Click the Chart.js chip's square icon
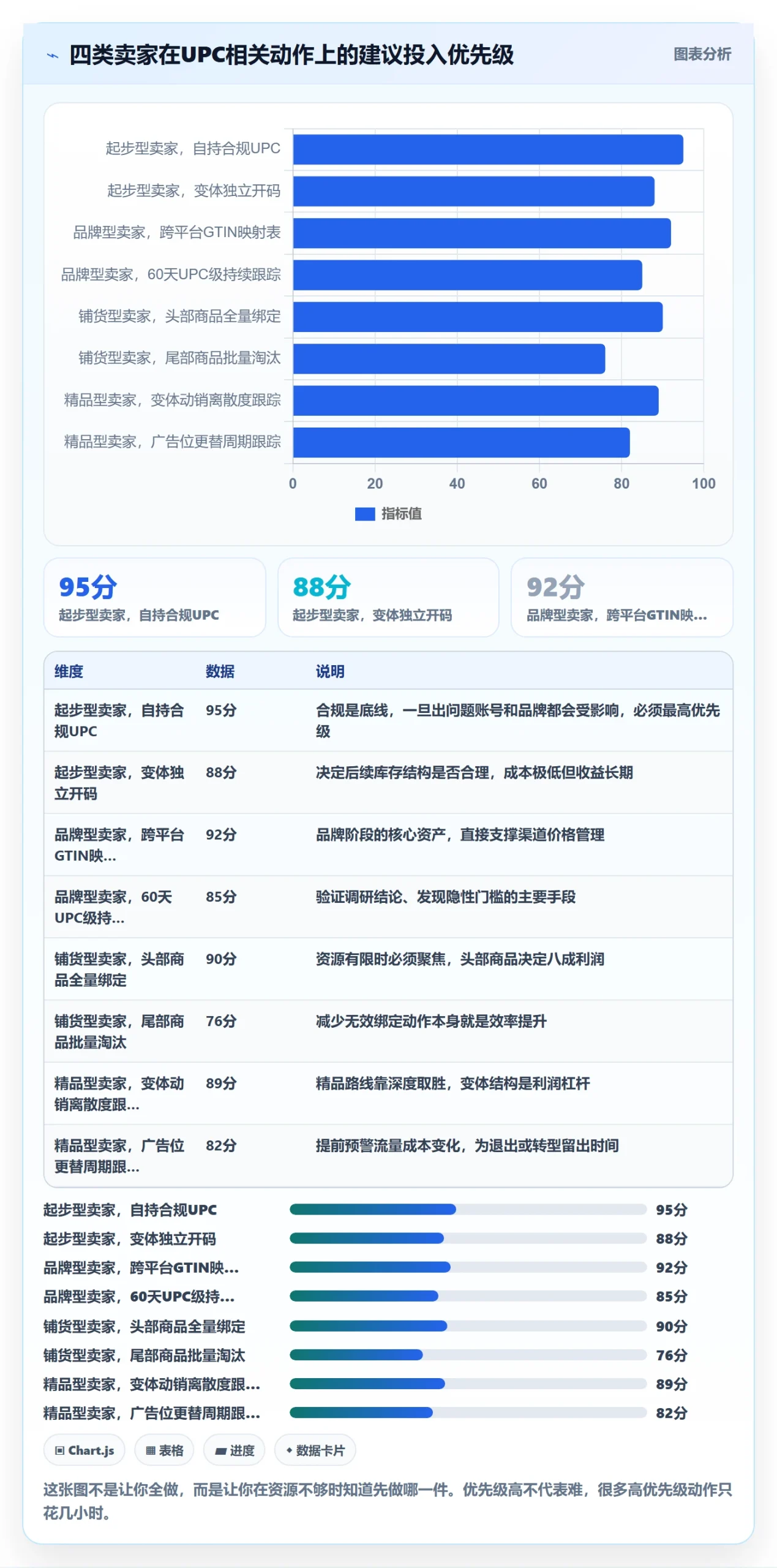Viewport: 777px width, 1568px height. click(60, 1450)
